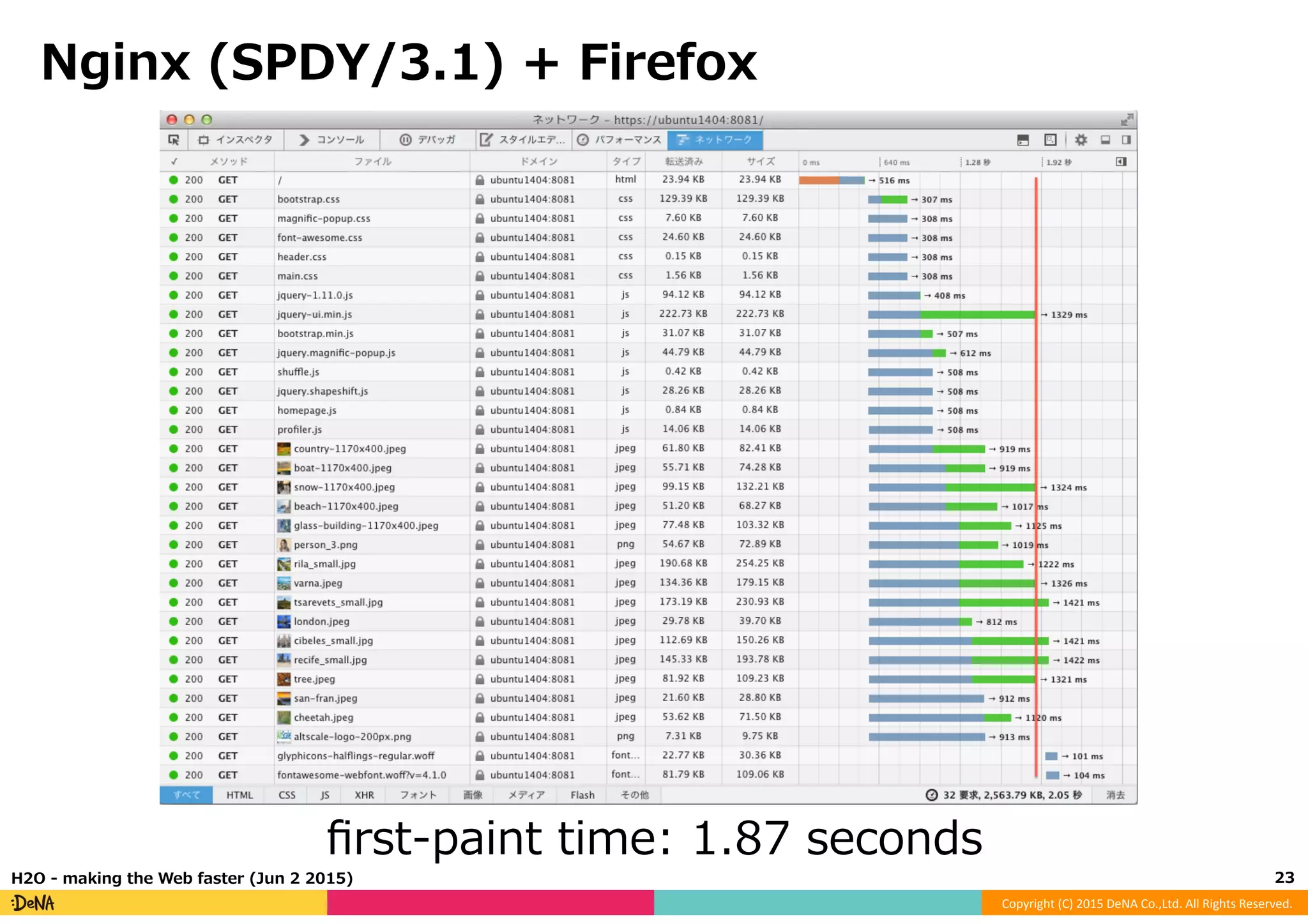Click the tsarevets_small.jpg timeline bar labeled 1421 ms
The width and height of the screenshot is (1308, 924).
(959, 603)
